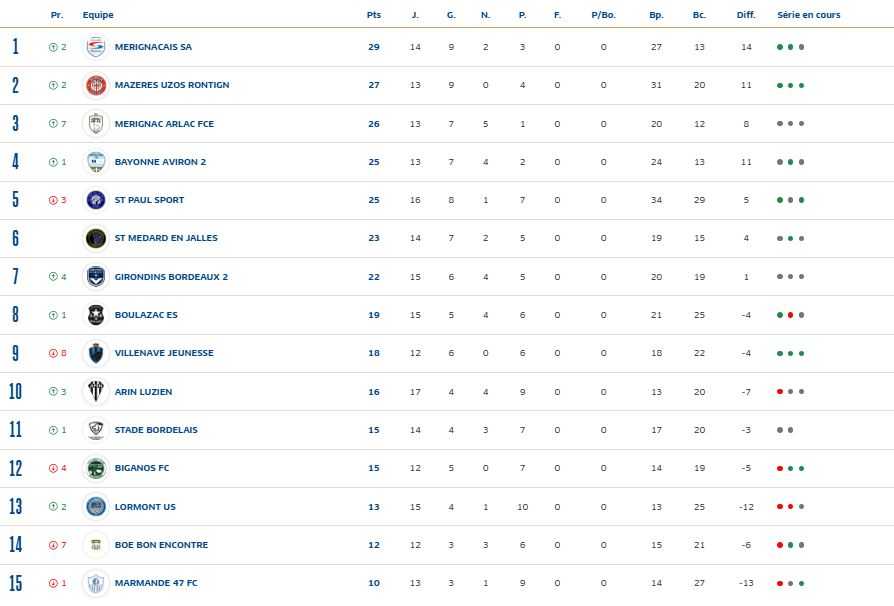Click the Biganos FC club crest
The height and width of the screenshot is (606, 894).
tap(96, 468)
